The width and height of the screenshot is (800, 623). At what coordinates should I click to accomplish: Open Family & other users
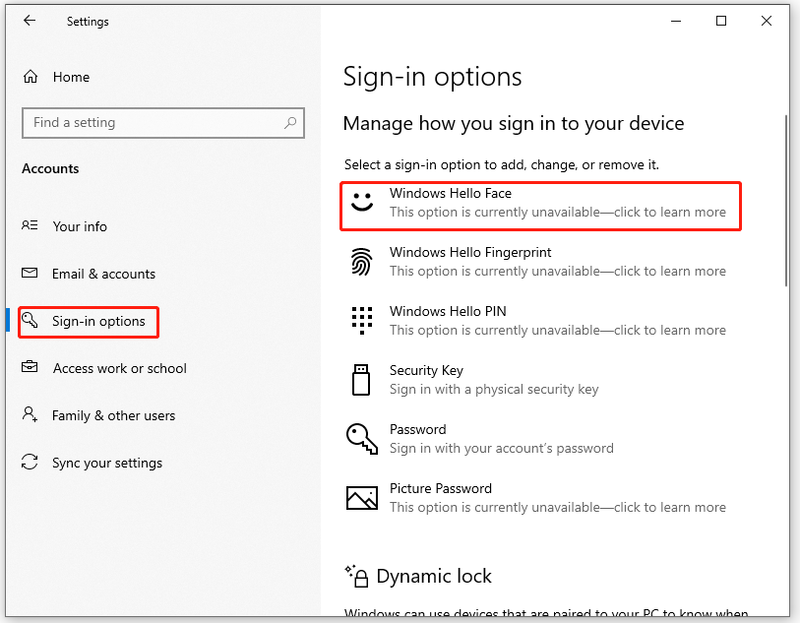(x=113, y=416)
